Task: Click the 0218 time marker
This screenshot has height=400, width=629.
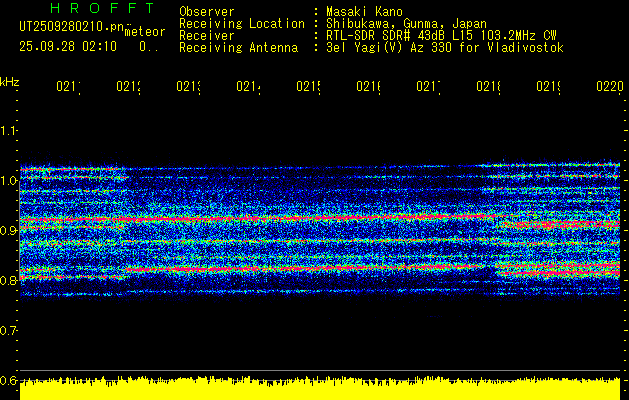Action: point(489,86)
